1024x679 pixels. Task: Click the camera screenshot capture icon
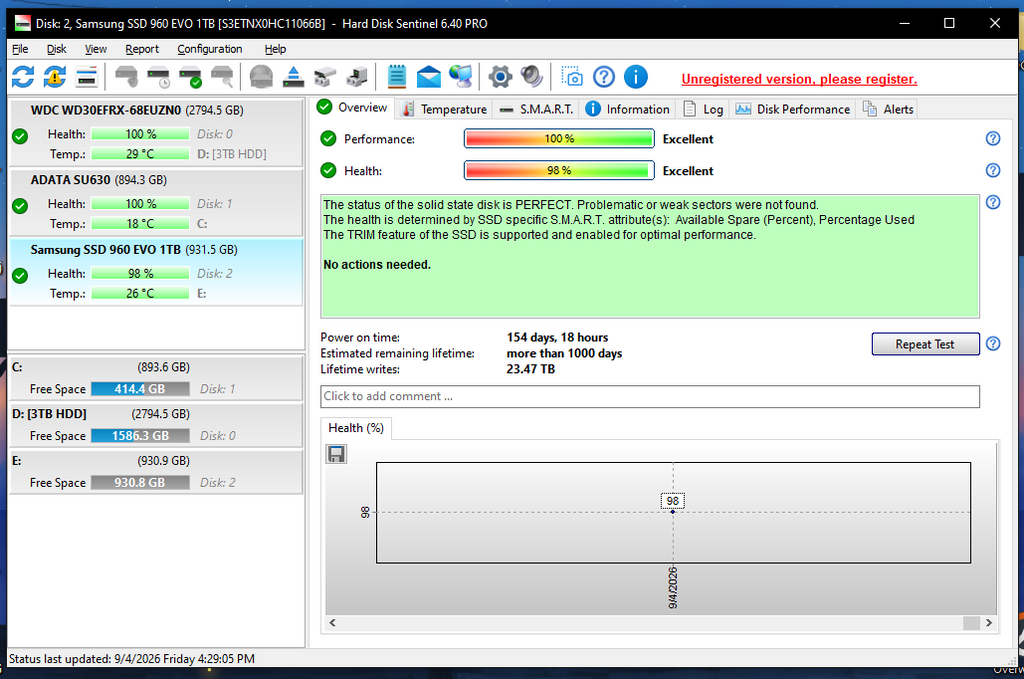[x=572, y=77]
